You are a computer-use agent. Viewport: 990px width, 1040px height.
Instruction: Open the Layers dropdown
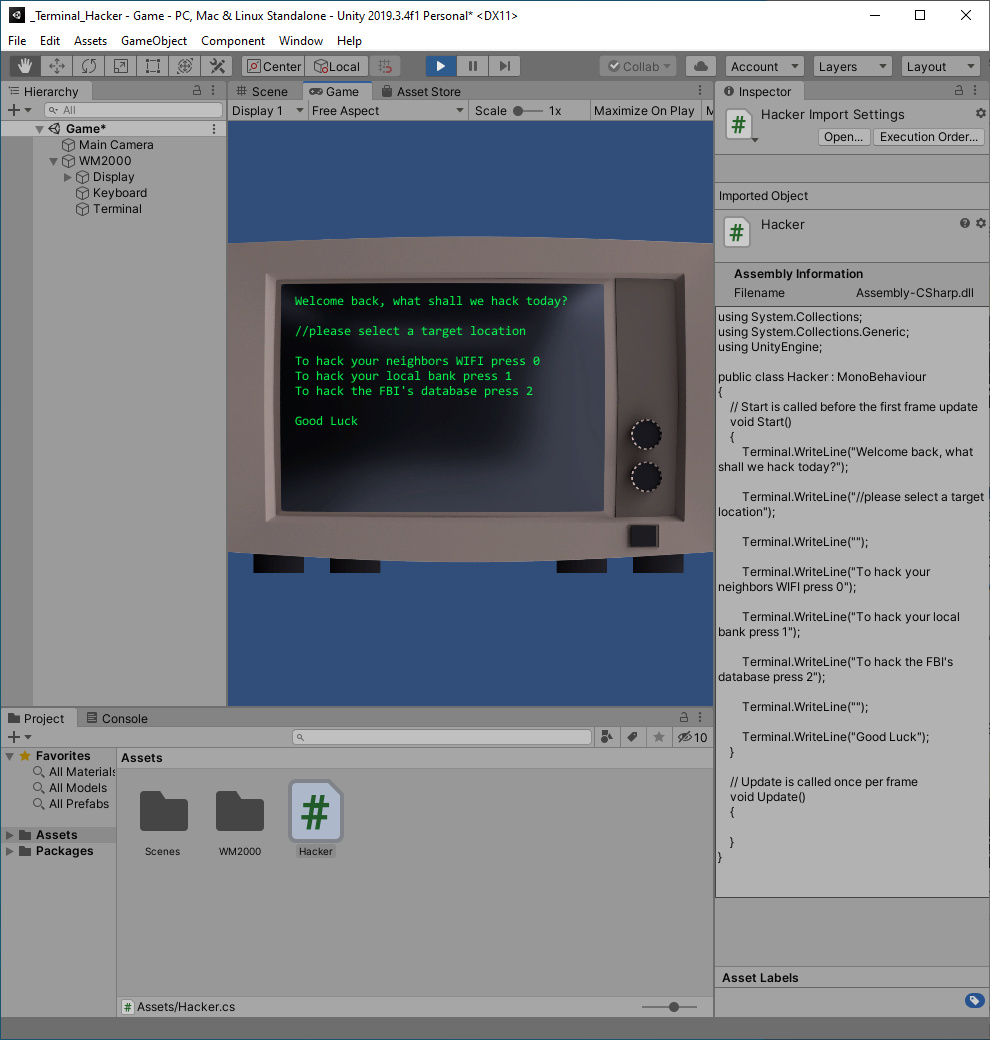pos(851,66)
